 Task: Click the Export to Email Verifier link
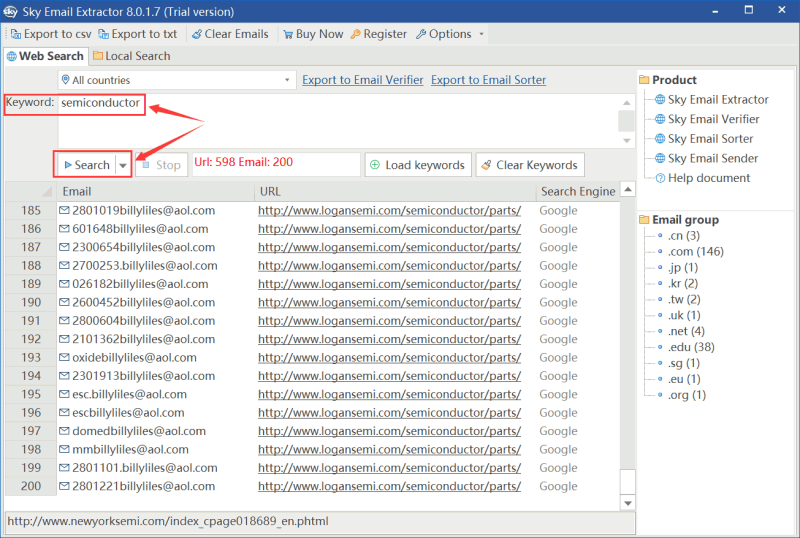coord(363,80)
